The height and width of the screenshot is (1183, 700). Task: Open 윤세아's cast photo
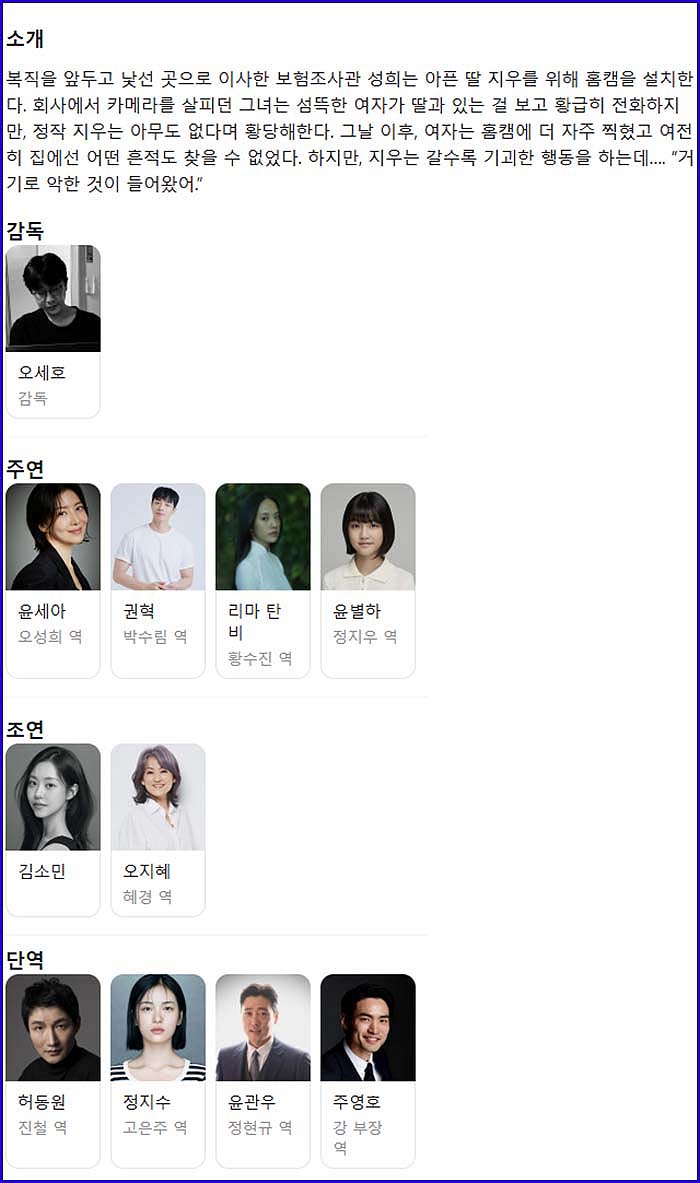[53, 536]
